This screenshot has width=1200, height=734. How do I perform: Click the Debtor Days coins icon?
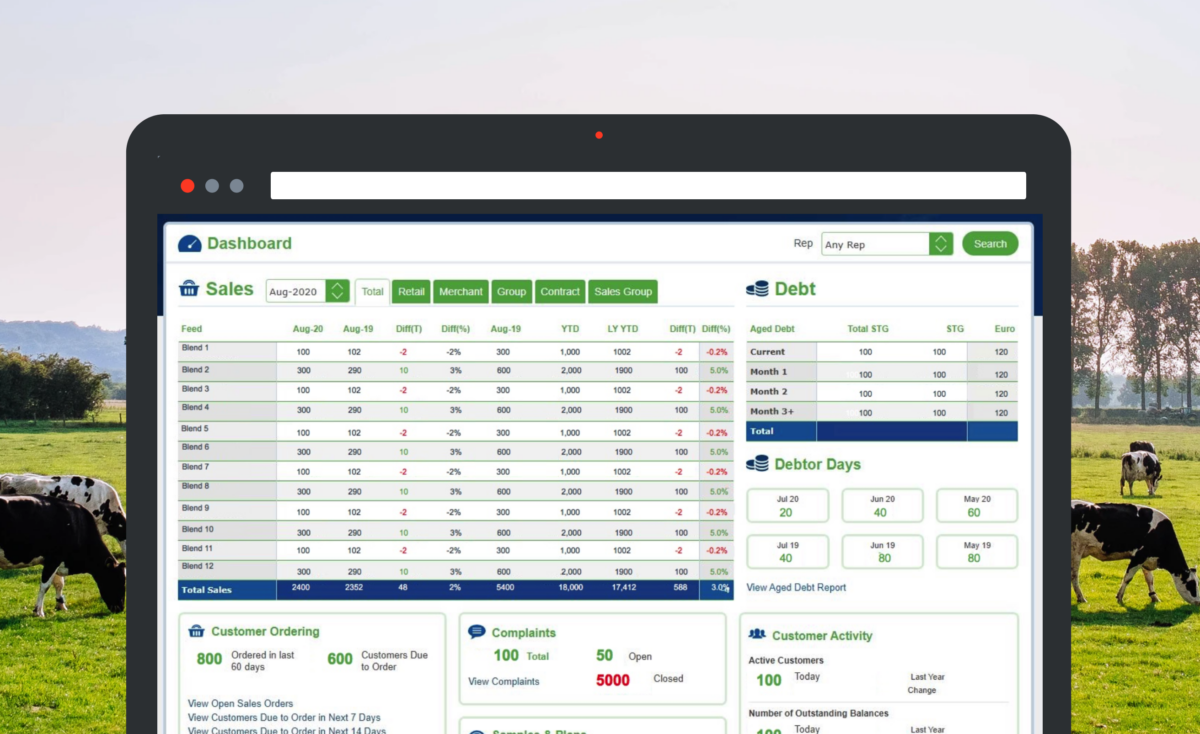(x=757, y=464)
